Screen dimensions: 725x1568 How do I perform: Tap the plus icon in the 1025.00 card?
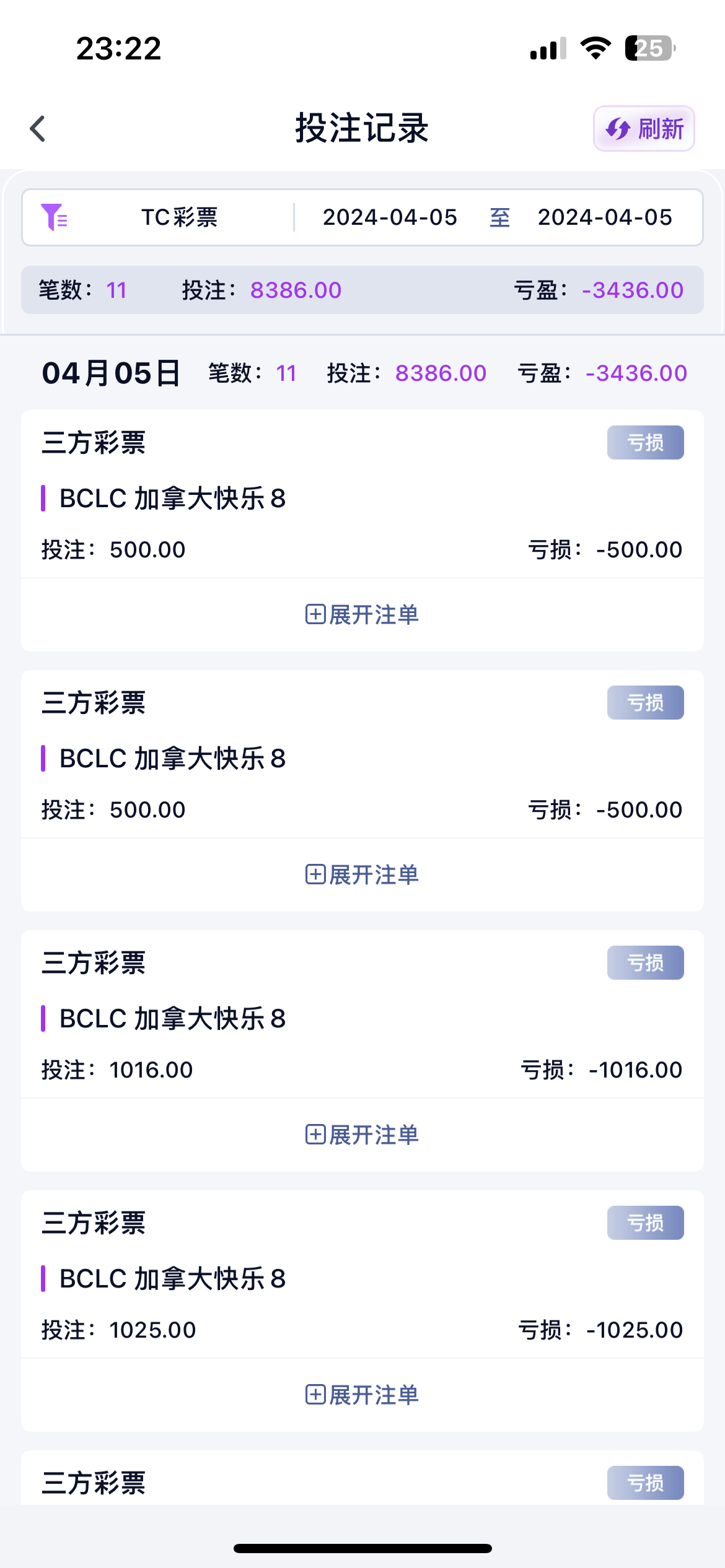coord(315,1395)
